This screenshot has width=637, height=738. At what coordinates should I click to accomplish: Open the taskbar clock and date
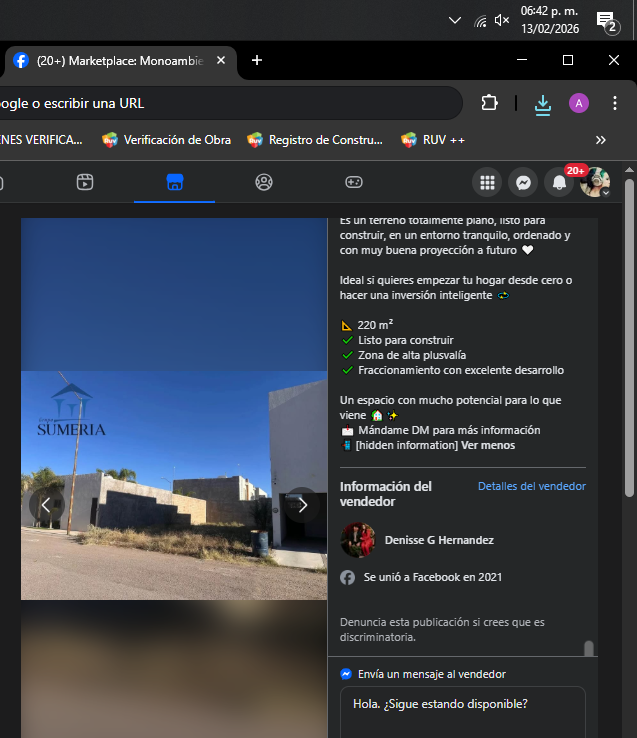coord(550,20)
